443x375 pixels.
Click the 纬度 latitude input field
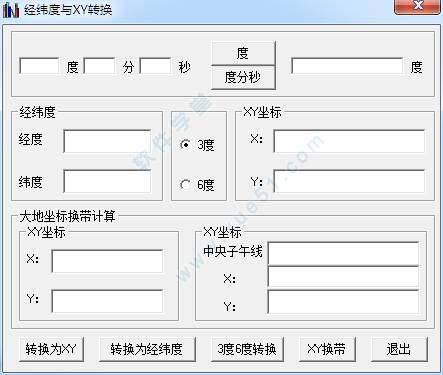[107, 181]
